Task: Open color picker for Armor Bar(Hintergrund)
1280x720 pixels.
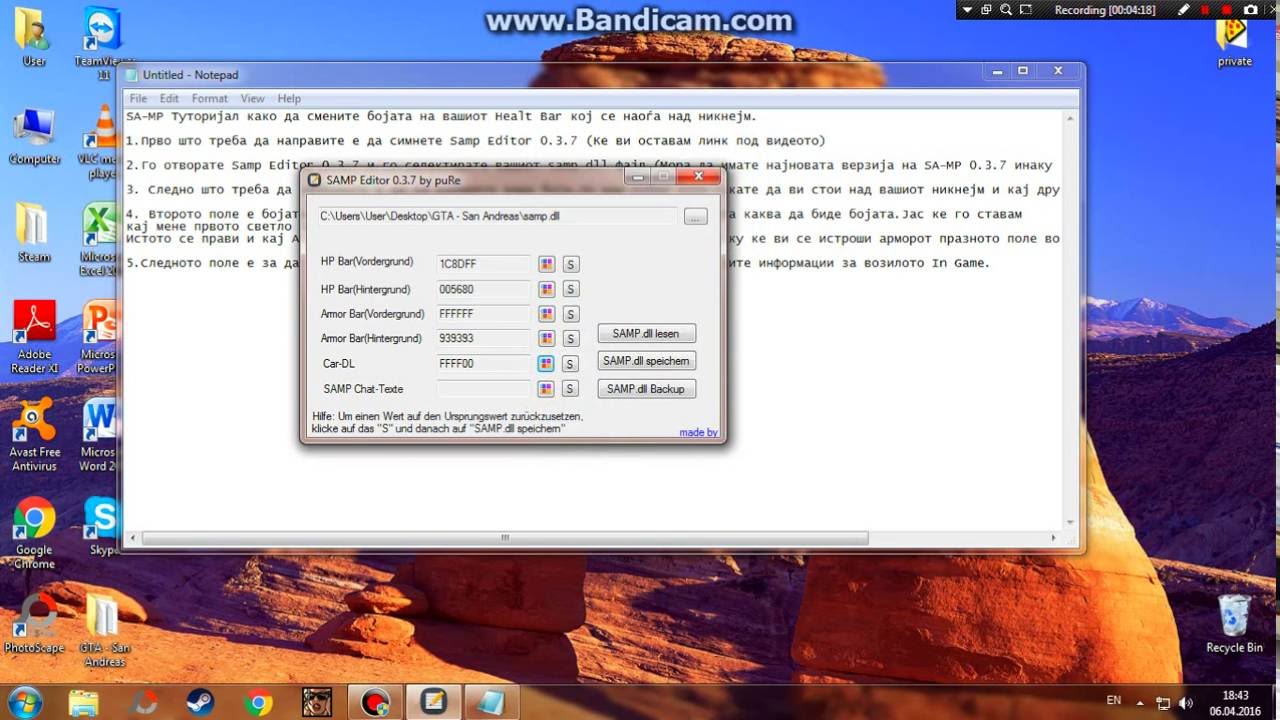Action: click(x=547, y=339)
